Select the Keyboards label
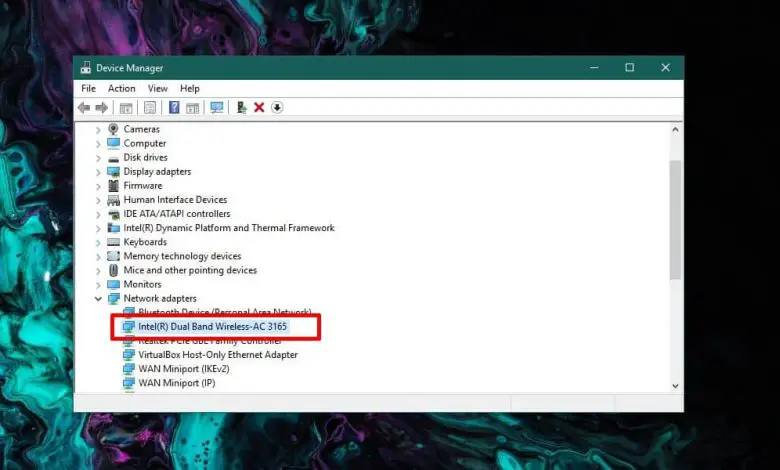 145,242
